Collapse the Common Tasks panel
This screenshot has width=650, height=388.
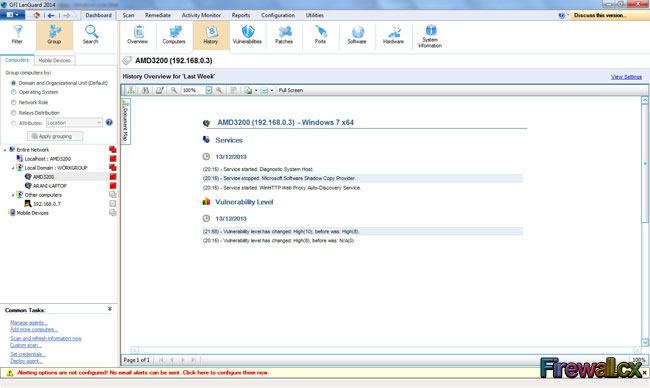point(110,309)
